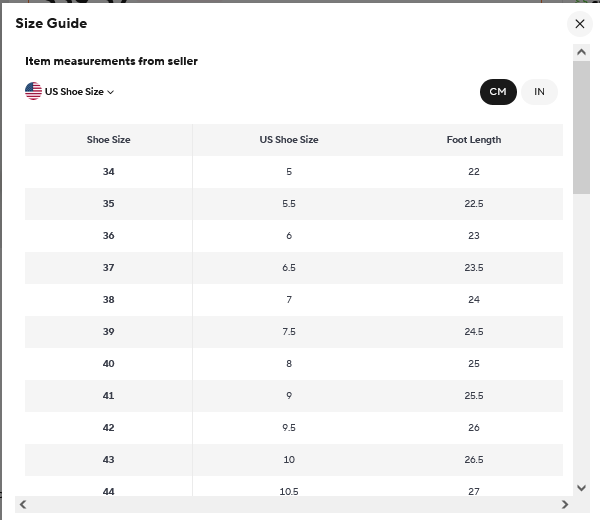Click the scroll right arrow

pyautogui.click(x=565, y=504)
